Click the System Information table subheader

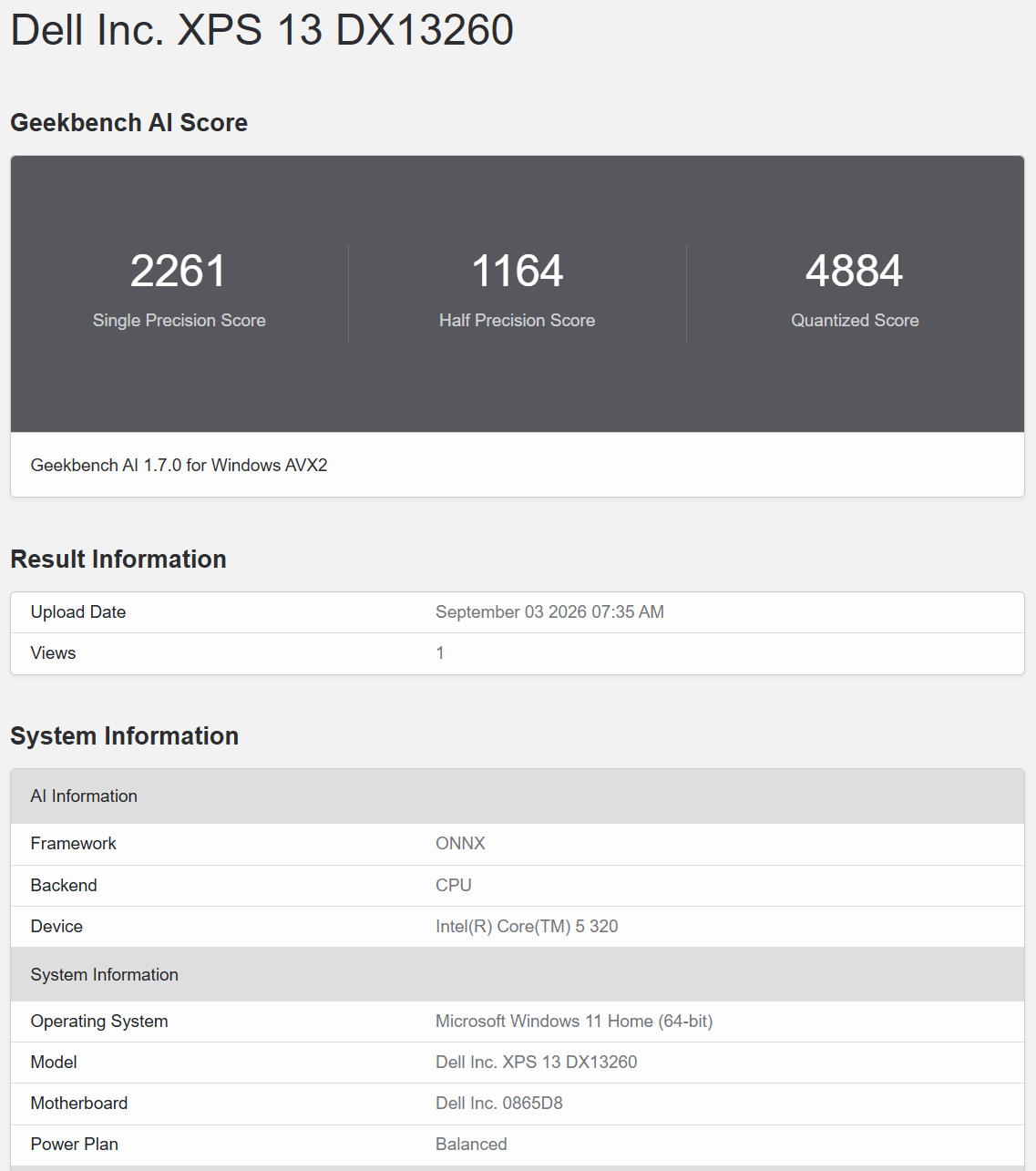[x=518, y=974]
